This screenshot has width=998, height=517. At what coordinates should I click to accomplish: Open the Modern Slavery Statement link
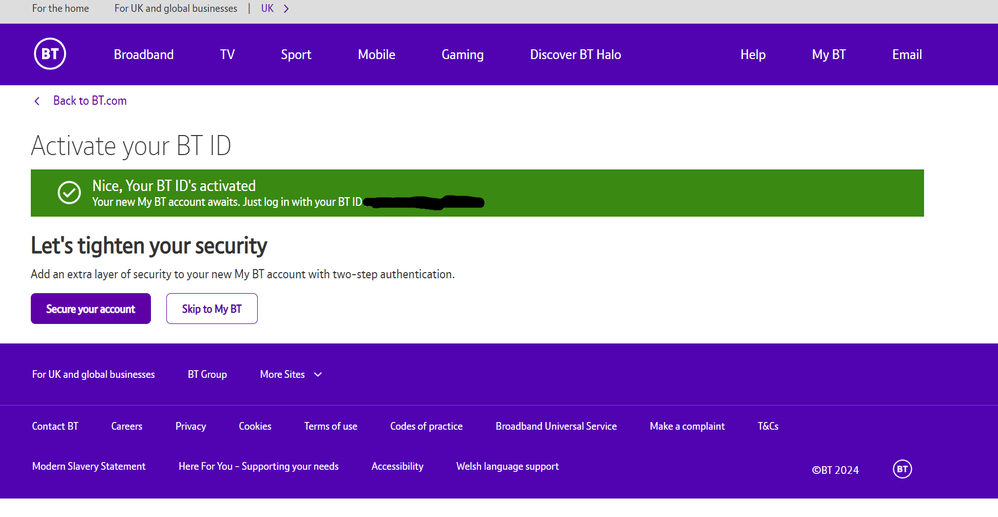coord(89,467)
